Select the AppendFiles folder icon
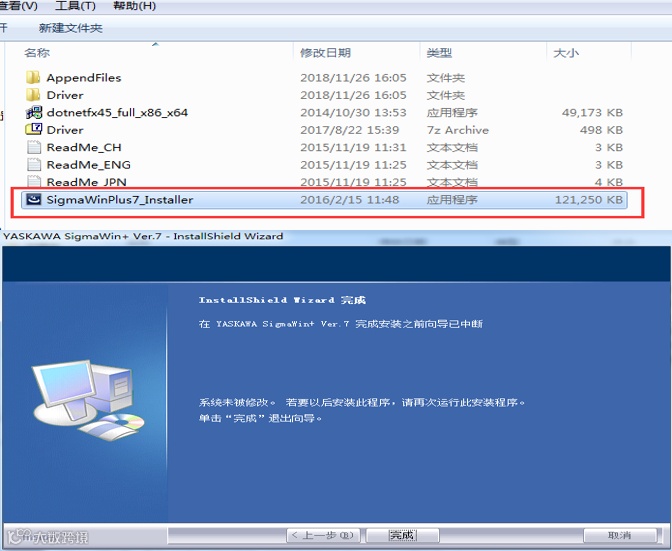Image resolution: width=672 pixels, height=551 pixels. point(33,78)
